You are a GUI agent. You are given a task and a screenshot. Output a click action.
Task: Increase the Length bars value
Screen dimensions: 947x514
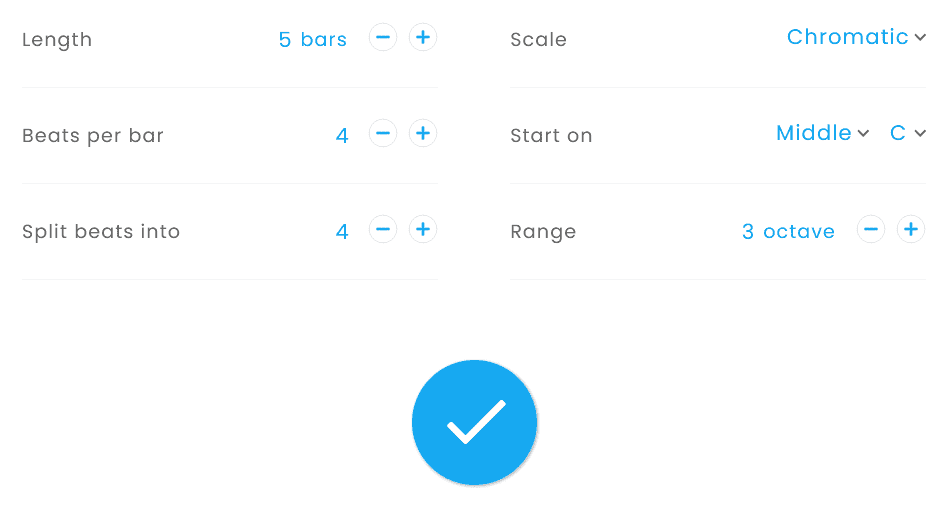point(423,38)
